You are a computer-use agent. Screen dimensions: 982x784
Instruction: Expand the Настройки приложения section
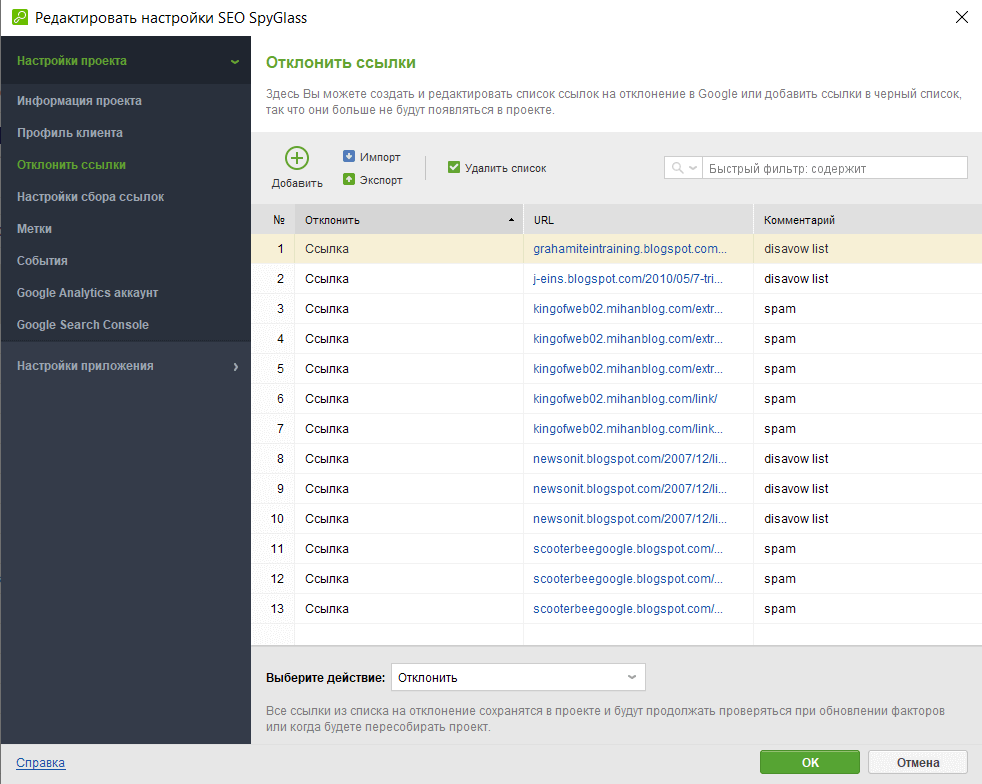235,366
